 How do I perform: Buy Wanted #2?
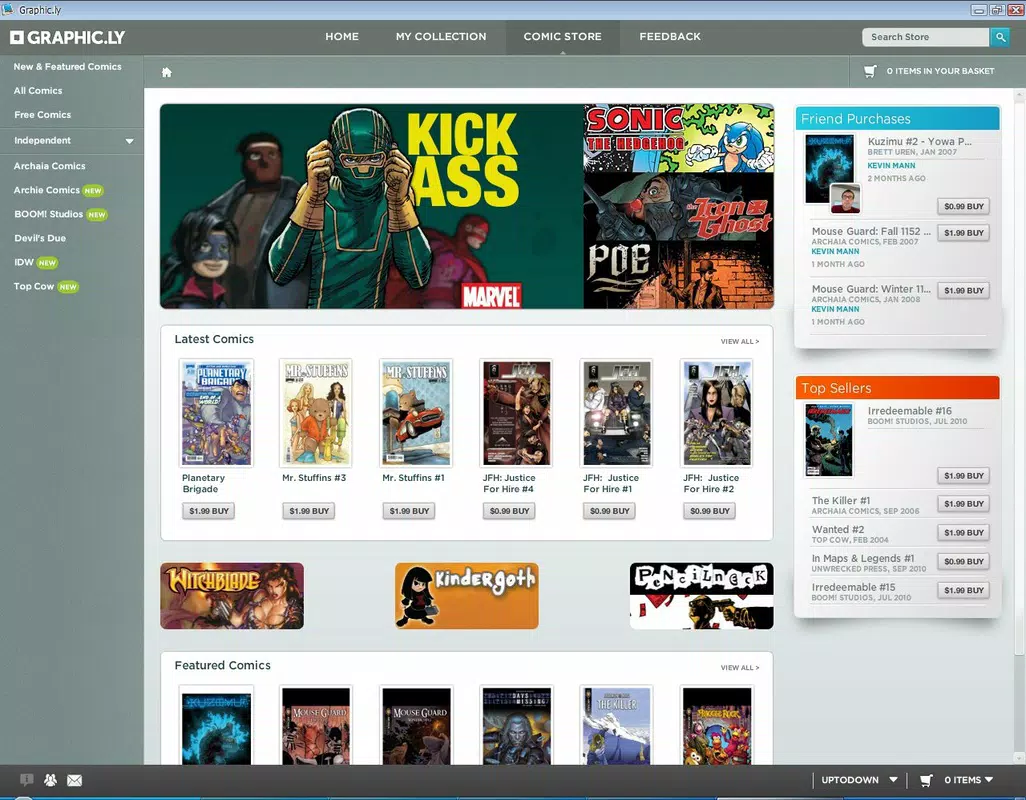coord(963,532)
